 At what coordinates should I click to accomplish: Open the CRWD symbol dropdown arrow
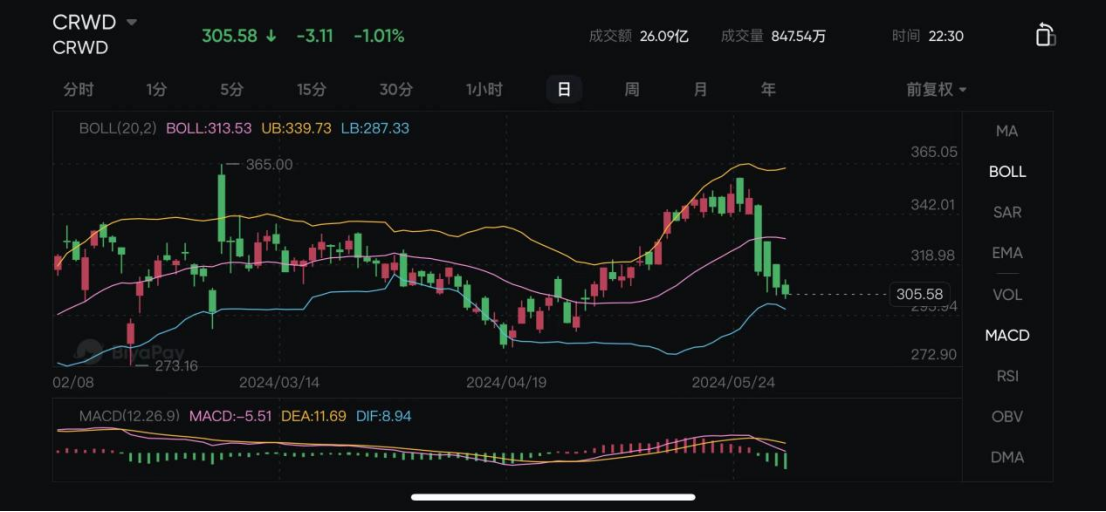[x=131, y=22]
